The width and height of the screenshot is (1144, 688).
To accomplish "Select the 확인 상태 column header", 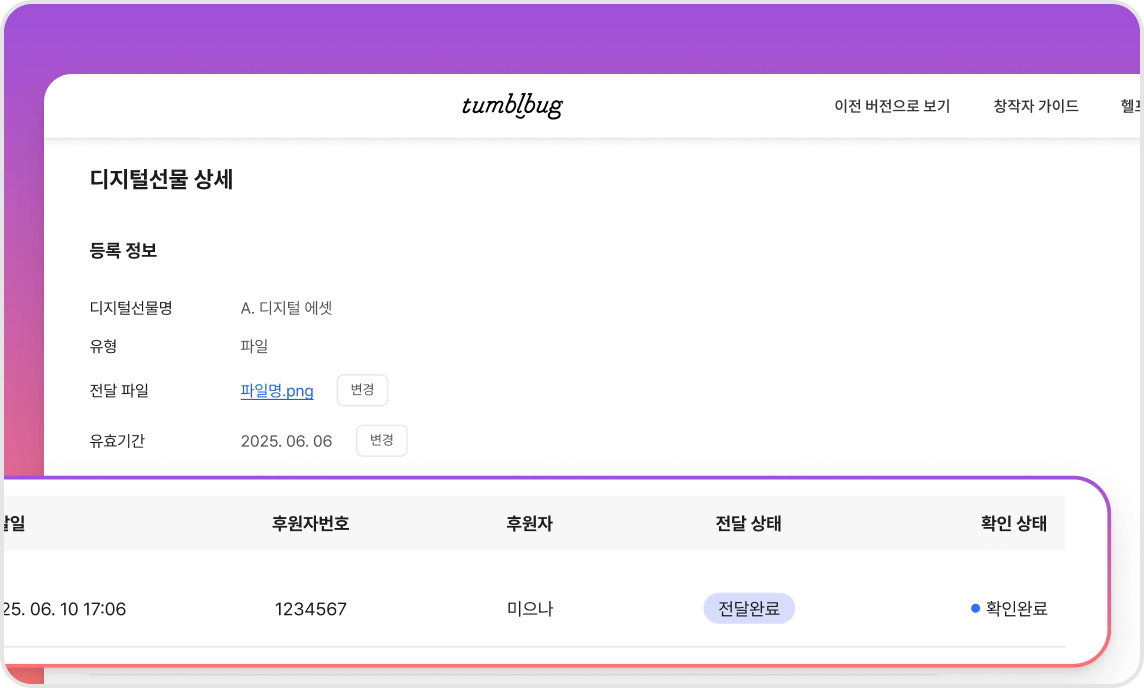I will pyautogui.click(x=1014, y=523).
